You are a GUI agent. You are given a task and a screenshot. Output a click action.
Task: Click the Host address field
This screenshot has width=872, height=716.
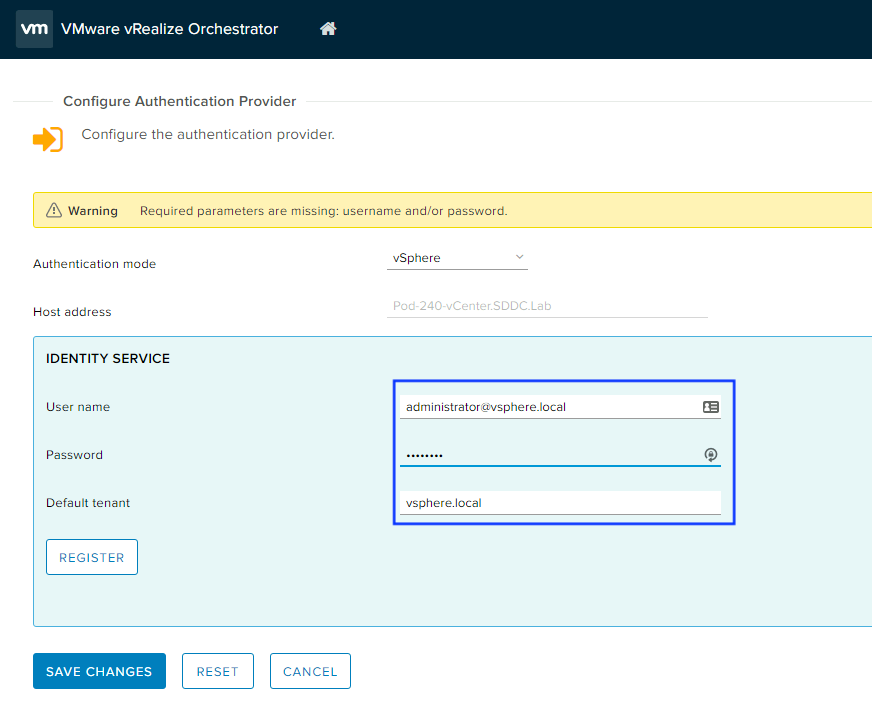point(547,306)
